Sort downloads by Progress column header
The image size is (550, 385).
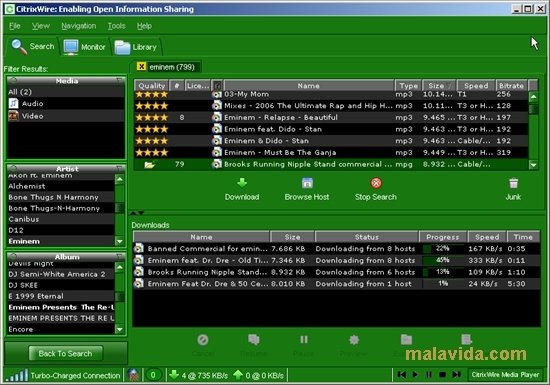(x=442, y=237)
